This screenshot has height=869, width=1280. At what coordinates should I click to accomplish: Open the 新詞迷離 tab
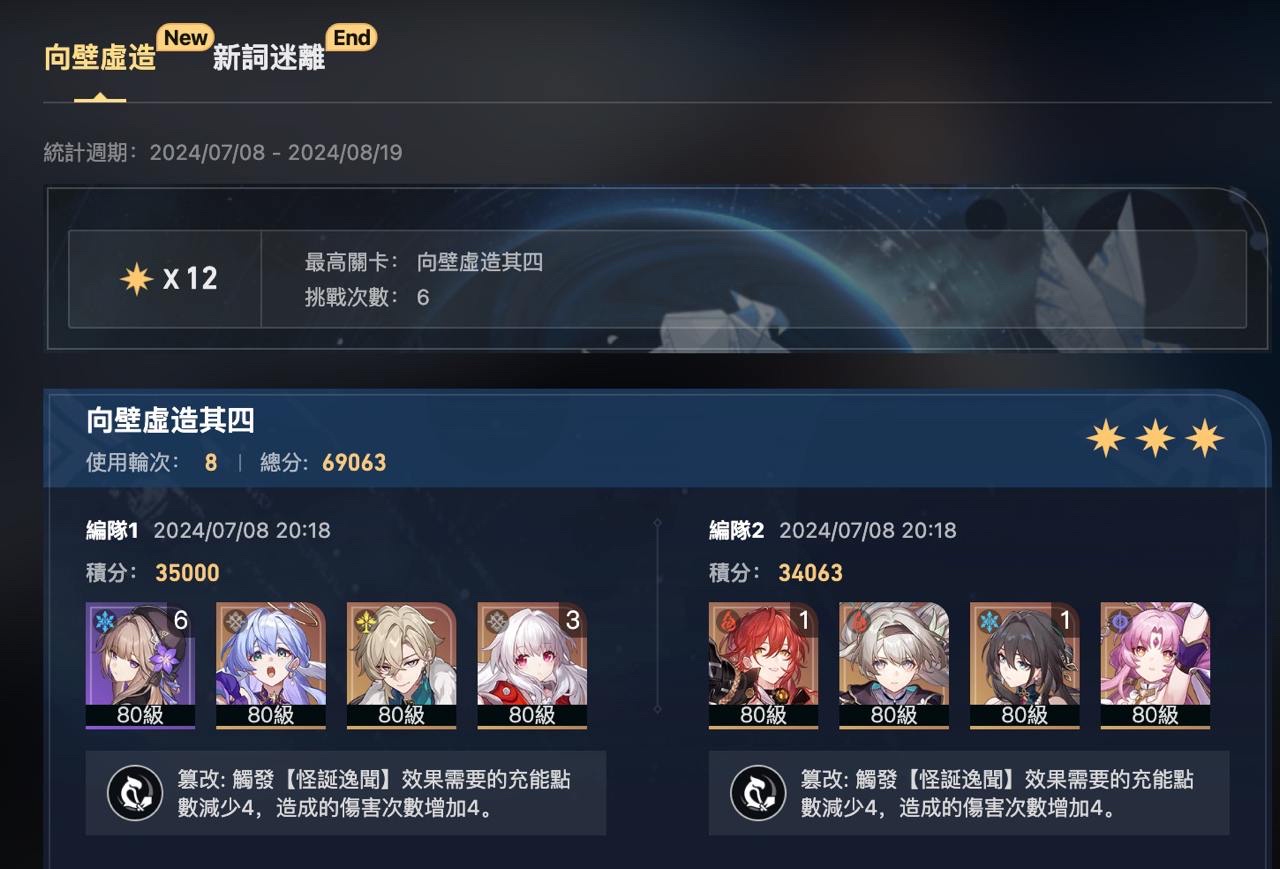tap(269, 58)
